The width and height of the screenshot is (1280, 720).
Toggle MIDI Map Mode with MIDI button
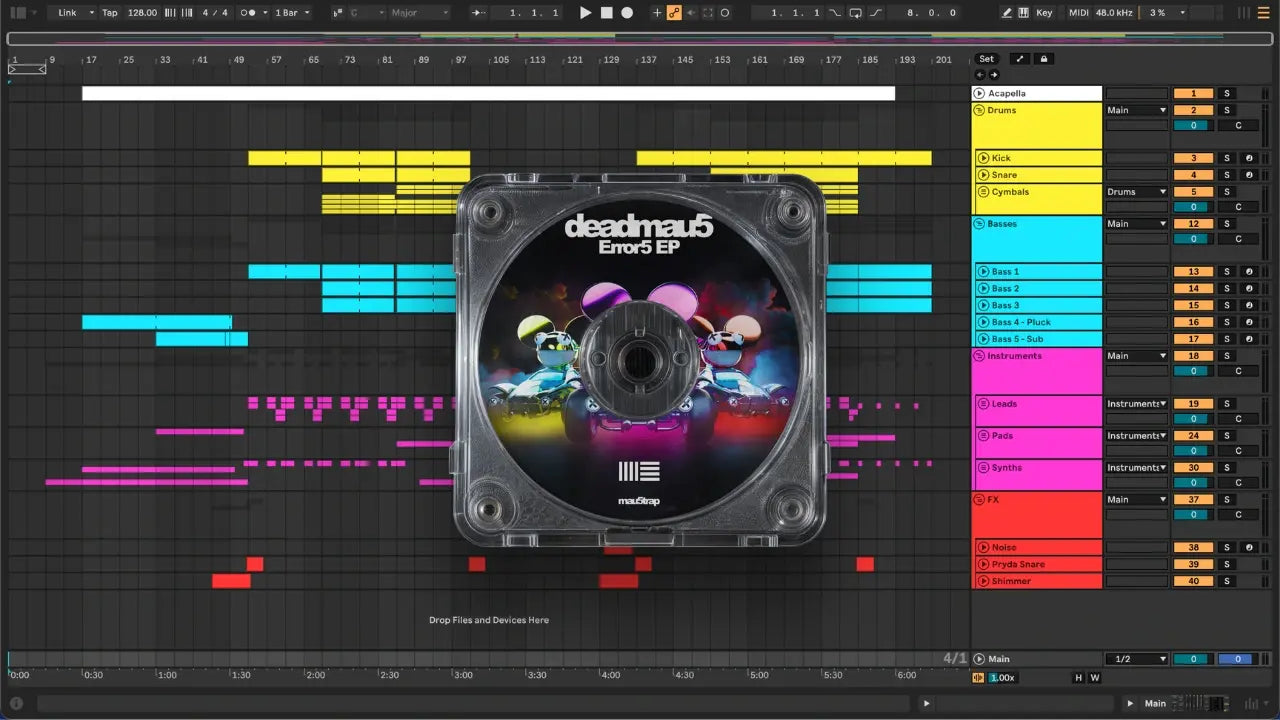[1078, 13]
